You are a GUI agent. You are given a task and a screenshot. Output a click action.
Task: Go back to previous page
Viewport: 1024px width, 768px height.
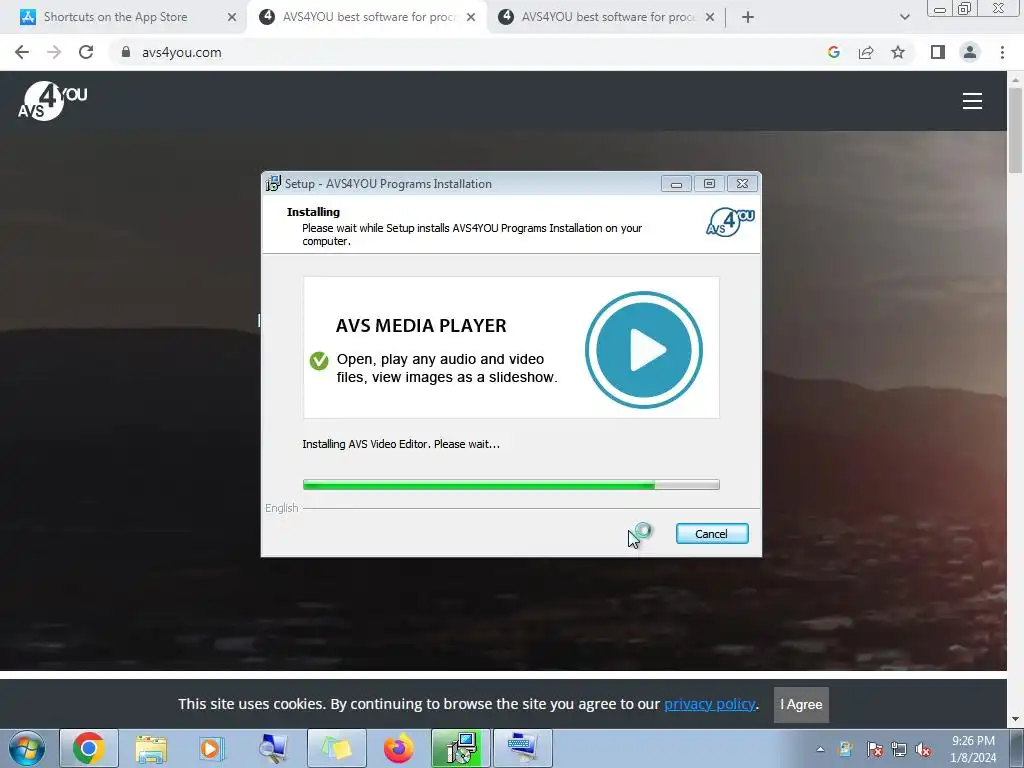pos(22,52)
